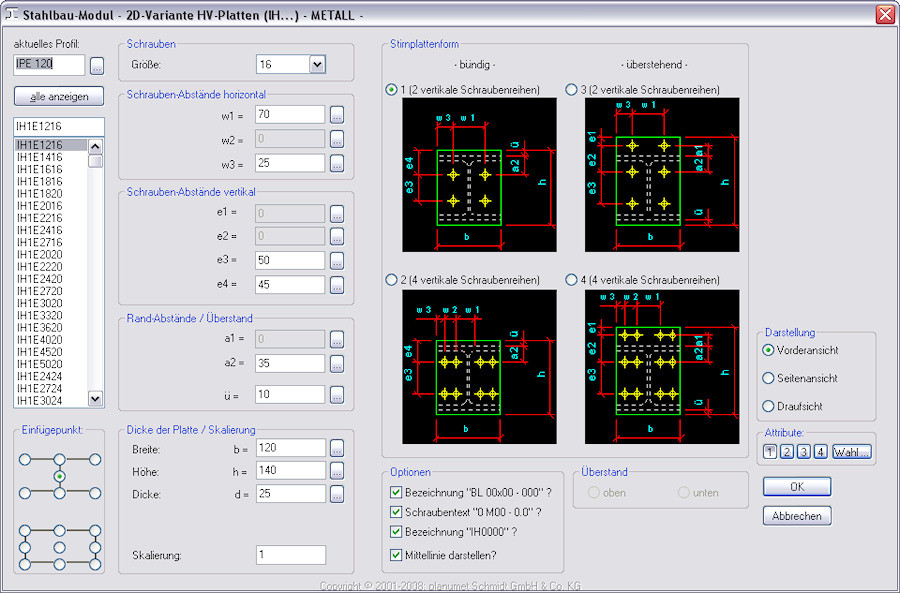This screenshot has width=900, height=593.
Task: Select radio 1 (2 vertikale Schraubenreihen) bündig
Action: click(392, 90)
